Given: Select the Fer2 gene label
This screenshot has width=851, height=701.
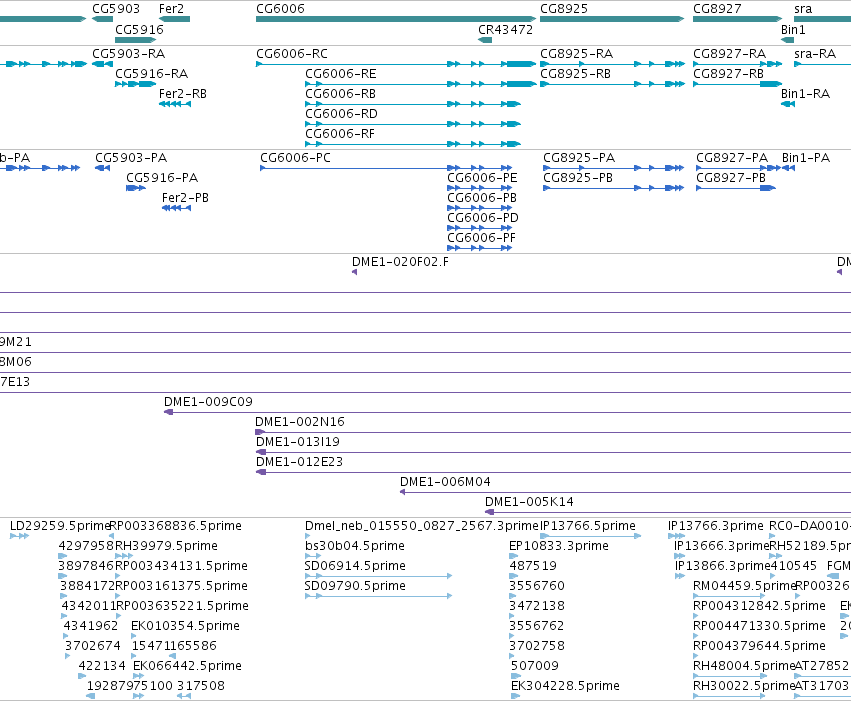Looking at the screenshot, I should [171, 9].
